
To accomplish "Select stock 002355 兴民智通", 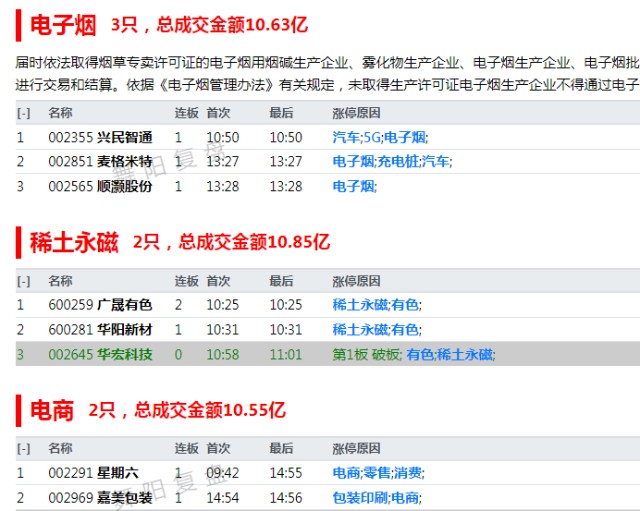I will pyautogui.click(x=100, y=137).
